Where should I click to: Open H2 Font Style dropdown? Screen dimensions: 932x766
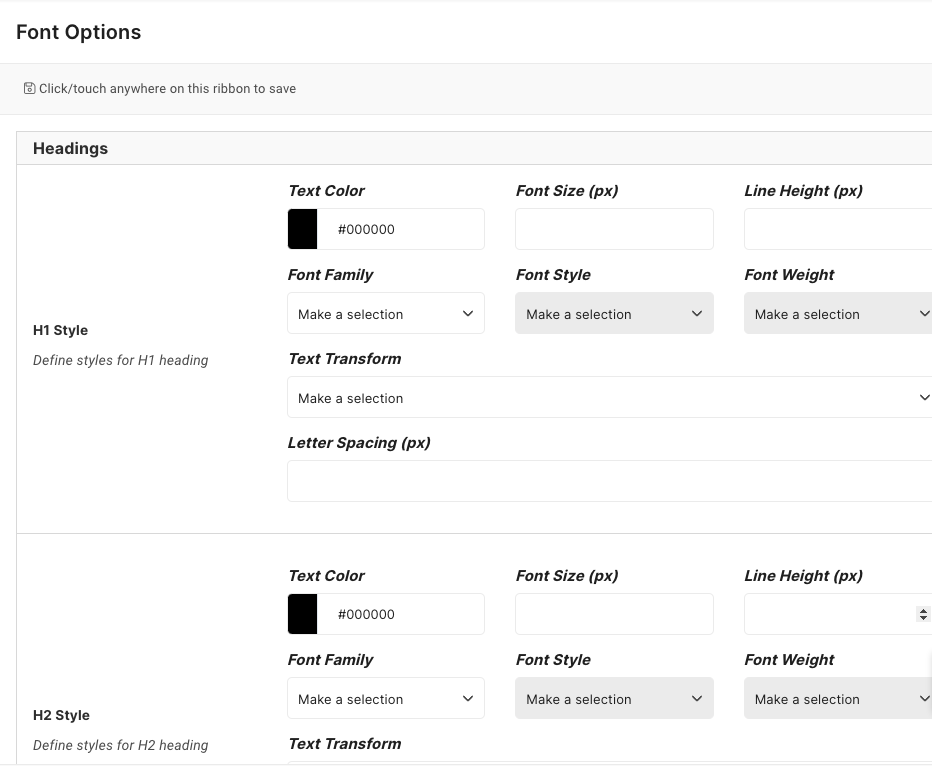[x=614, y=698]
